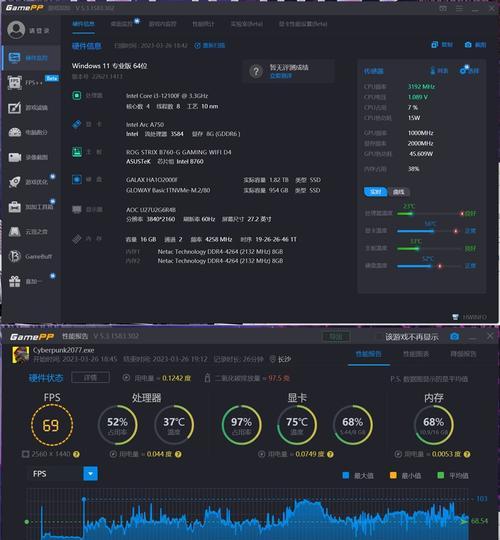Open the rocket game optimization icon
This screenshot has height=540, width=500.
point(14,182)
